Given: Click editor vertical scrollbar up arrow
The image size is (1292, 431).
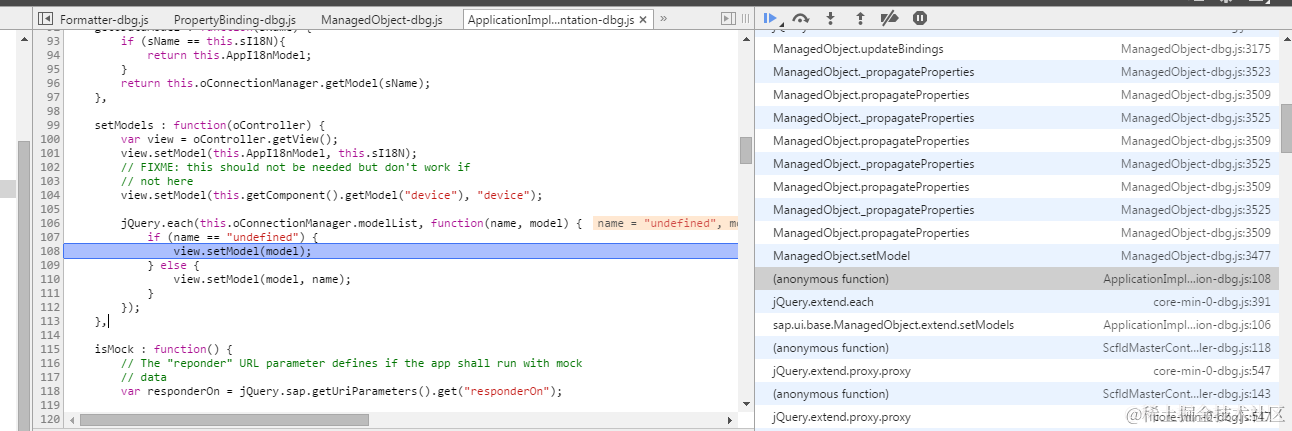Looking at the screenshot, I should pos(745,38).
